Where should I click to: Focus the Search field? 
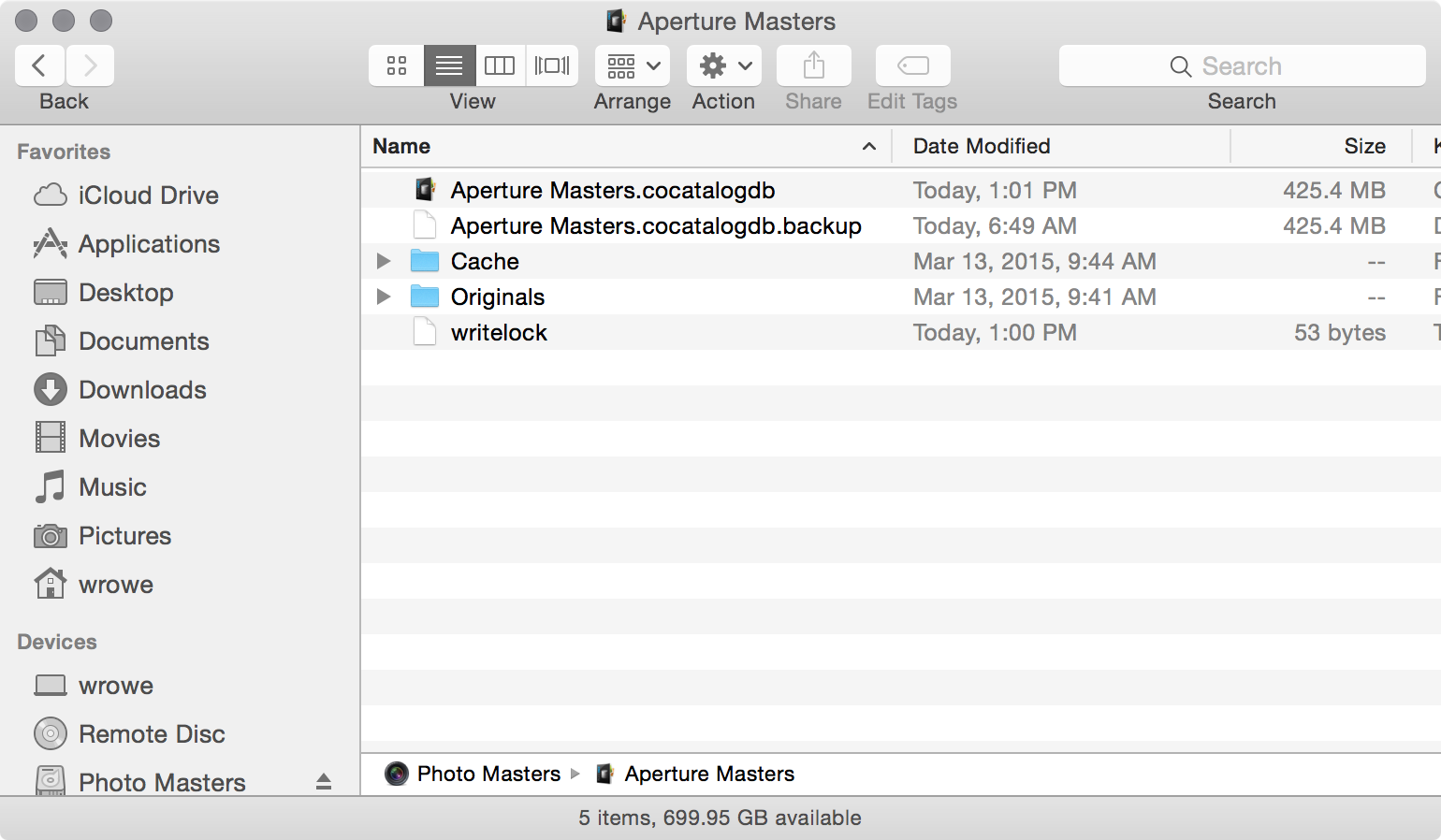[1242, 65]
